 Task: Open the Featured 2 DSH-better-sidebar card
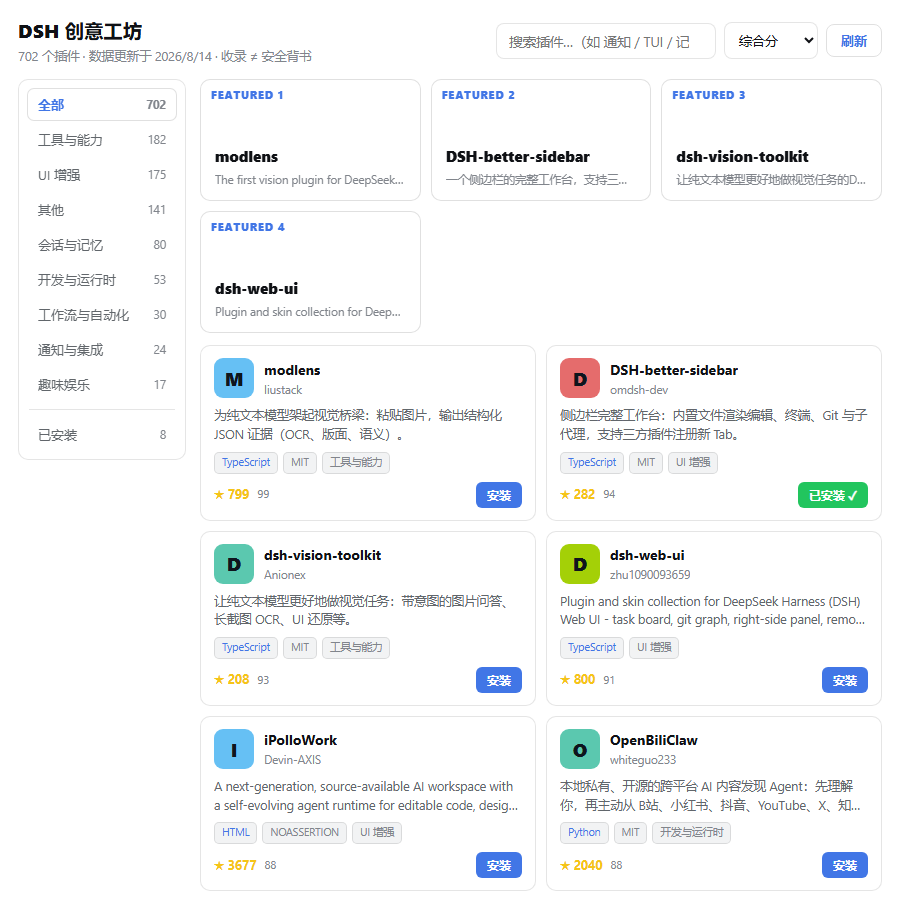[541, 140]
